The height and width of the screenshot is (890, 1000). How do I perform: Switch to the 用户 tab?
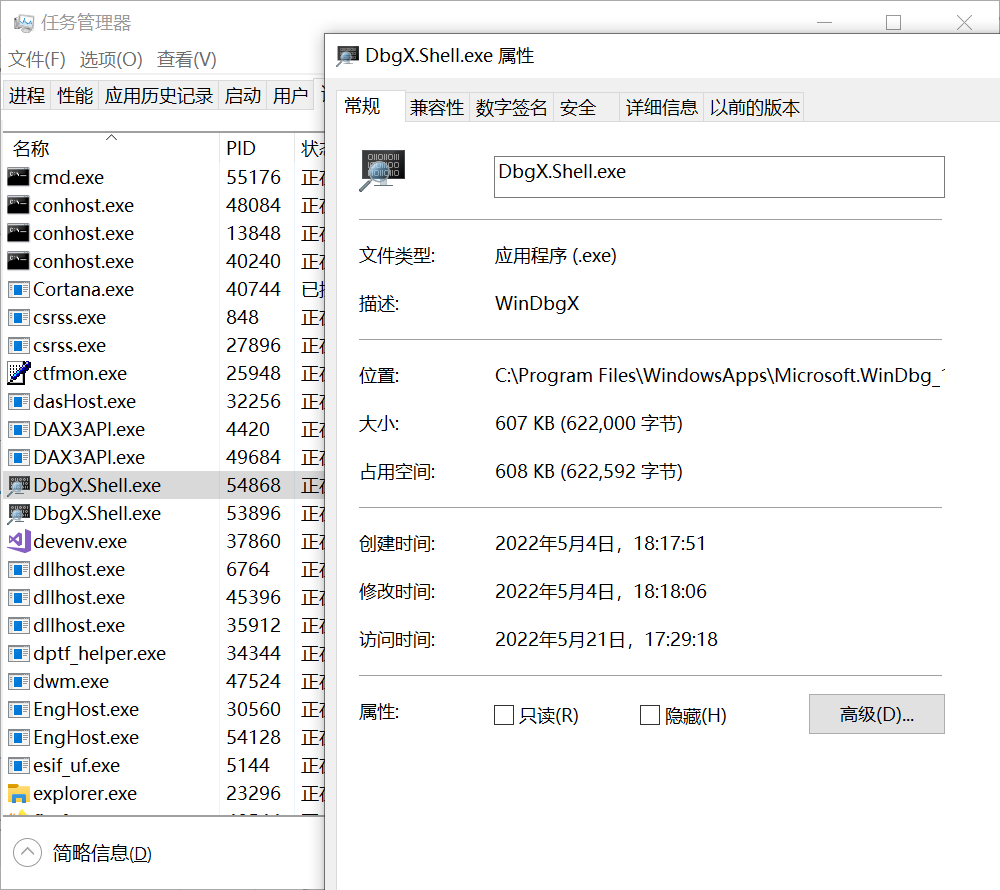point(291,96)
